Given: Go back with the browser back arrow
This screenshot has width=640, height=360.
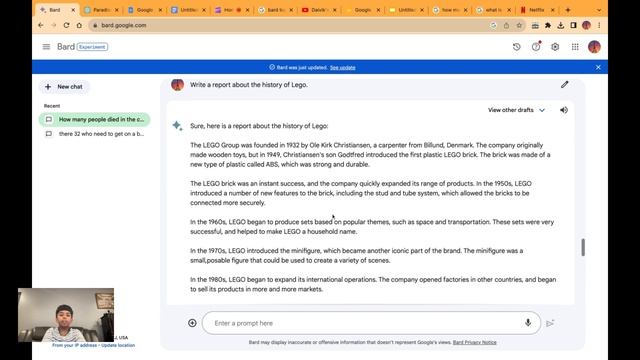Looking at the screenshot, I should (x=41, y=25).
